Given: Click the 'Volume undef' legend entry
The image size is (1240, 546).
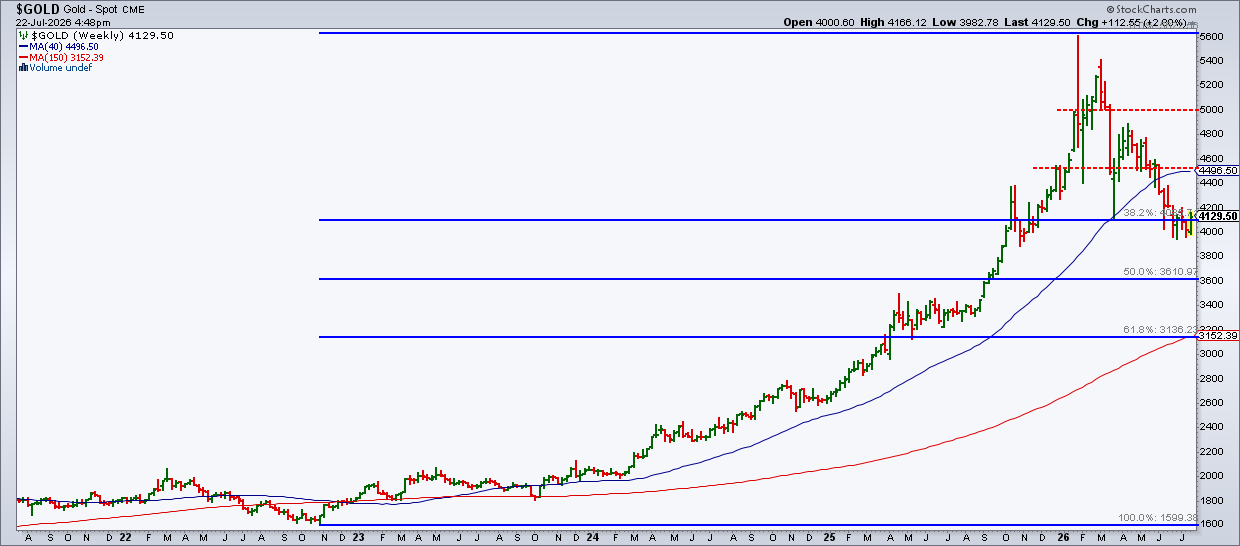Looking at the screenshot, I should [x=59, y=69].
